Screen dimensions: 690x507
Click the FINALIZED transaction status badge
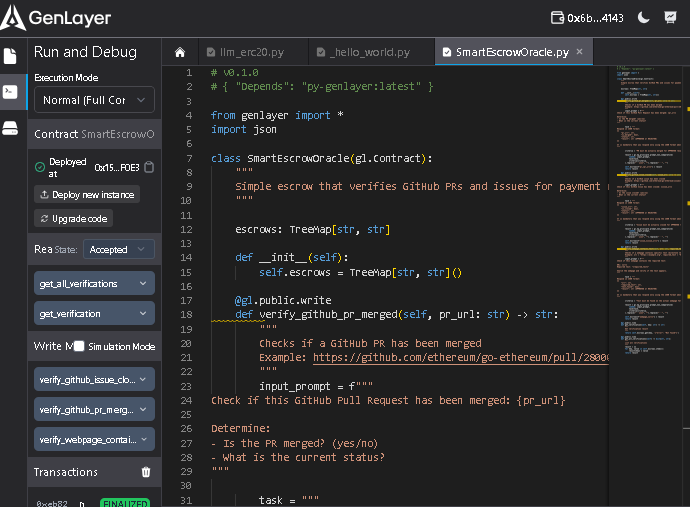point(125,503)
